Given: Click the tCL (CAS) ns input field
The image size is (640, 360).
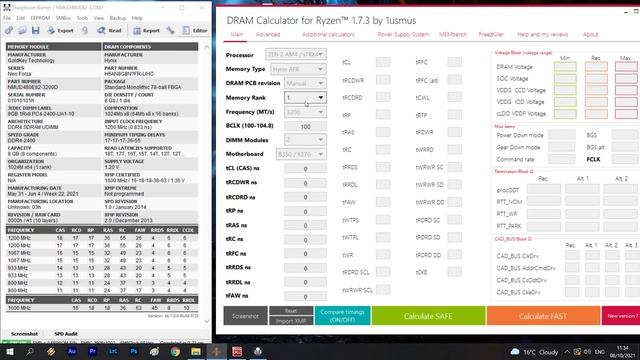Looking at the screenshot, I should click(x=305, y=169).
